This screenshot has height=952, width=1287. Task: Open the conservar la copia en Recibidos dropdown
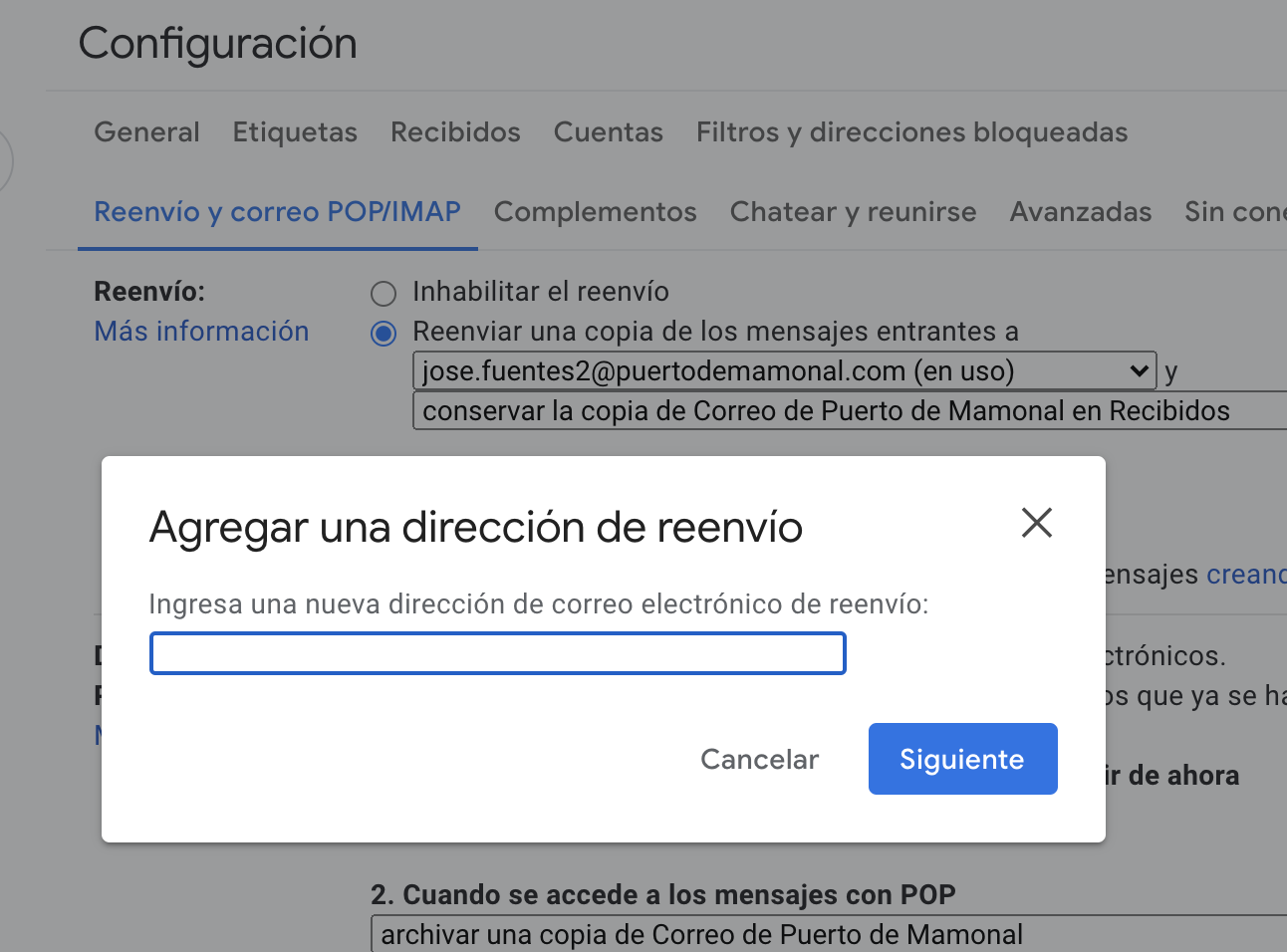click(850, 410)
